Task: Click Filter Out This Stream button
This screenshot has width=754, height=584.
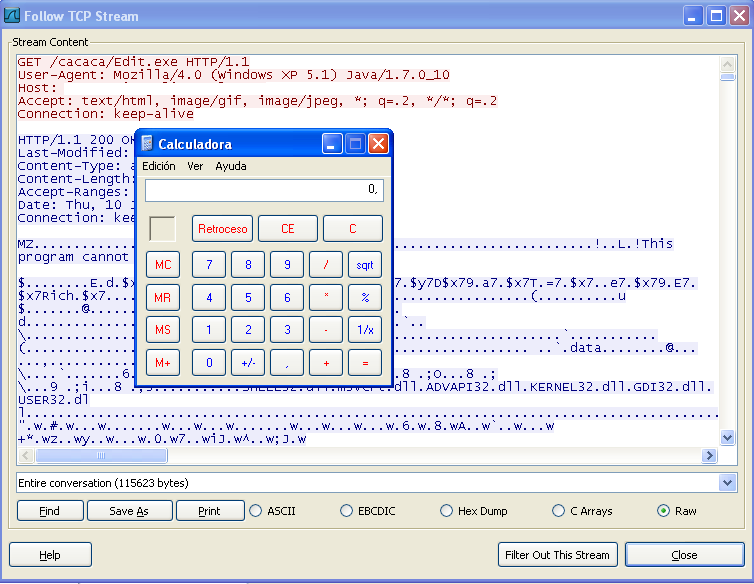Action: pyautogui.click(x=557, y=555)
